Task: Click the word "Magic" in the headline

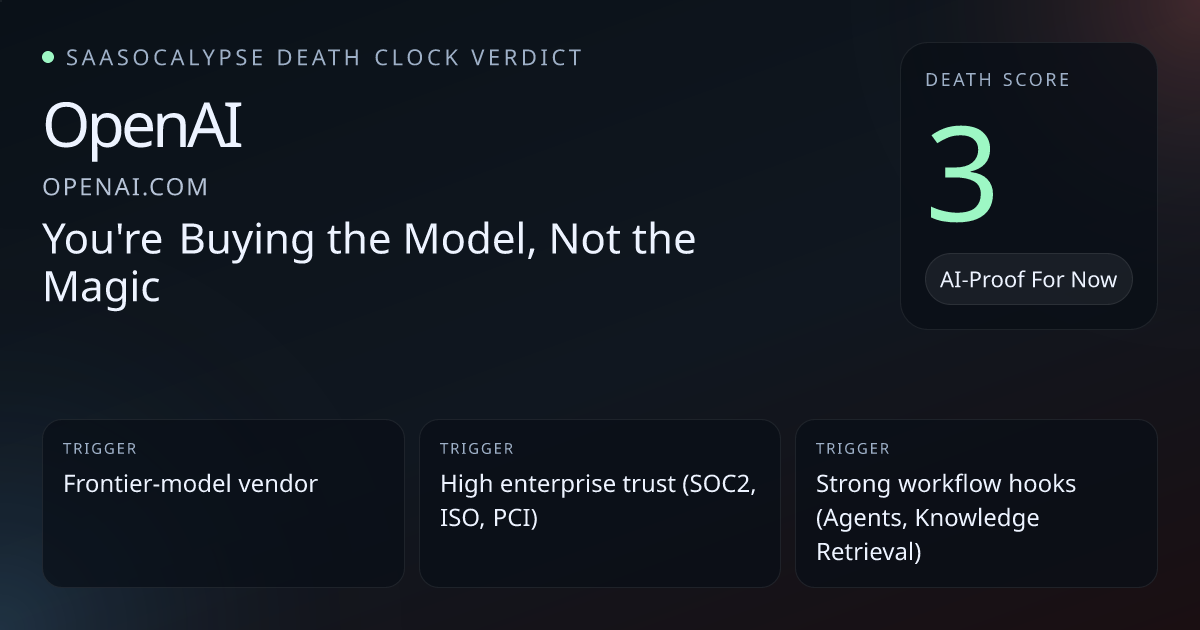Action: [x=101, y=287]
